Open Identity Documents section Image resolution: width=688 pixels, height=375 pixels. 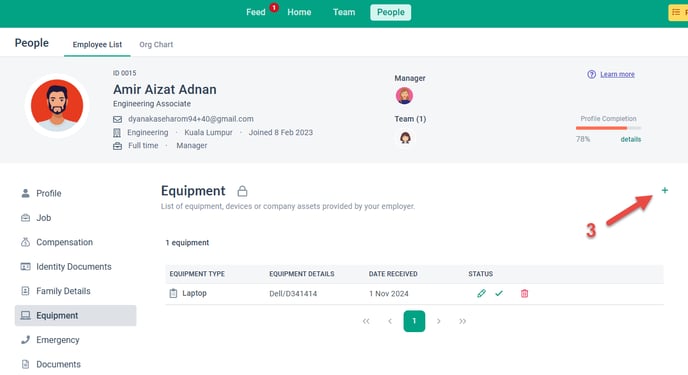(x=74, y=267)
